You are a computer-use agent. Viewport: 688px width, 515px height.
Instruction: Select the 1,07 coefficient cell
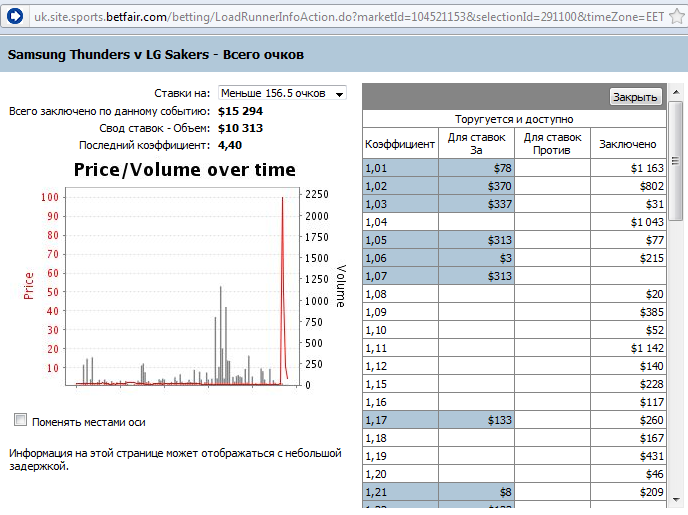tap(401, 276)
